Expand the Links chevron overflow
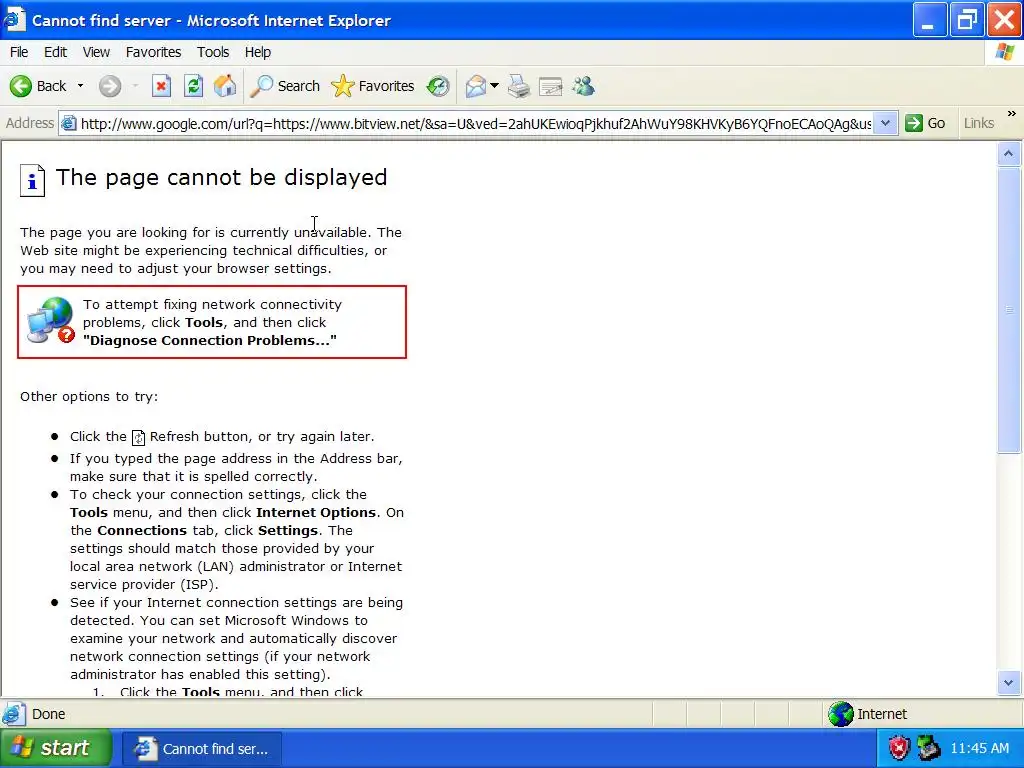 1012,114
